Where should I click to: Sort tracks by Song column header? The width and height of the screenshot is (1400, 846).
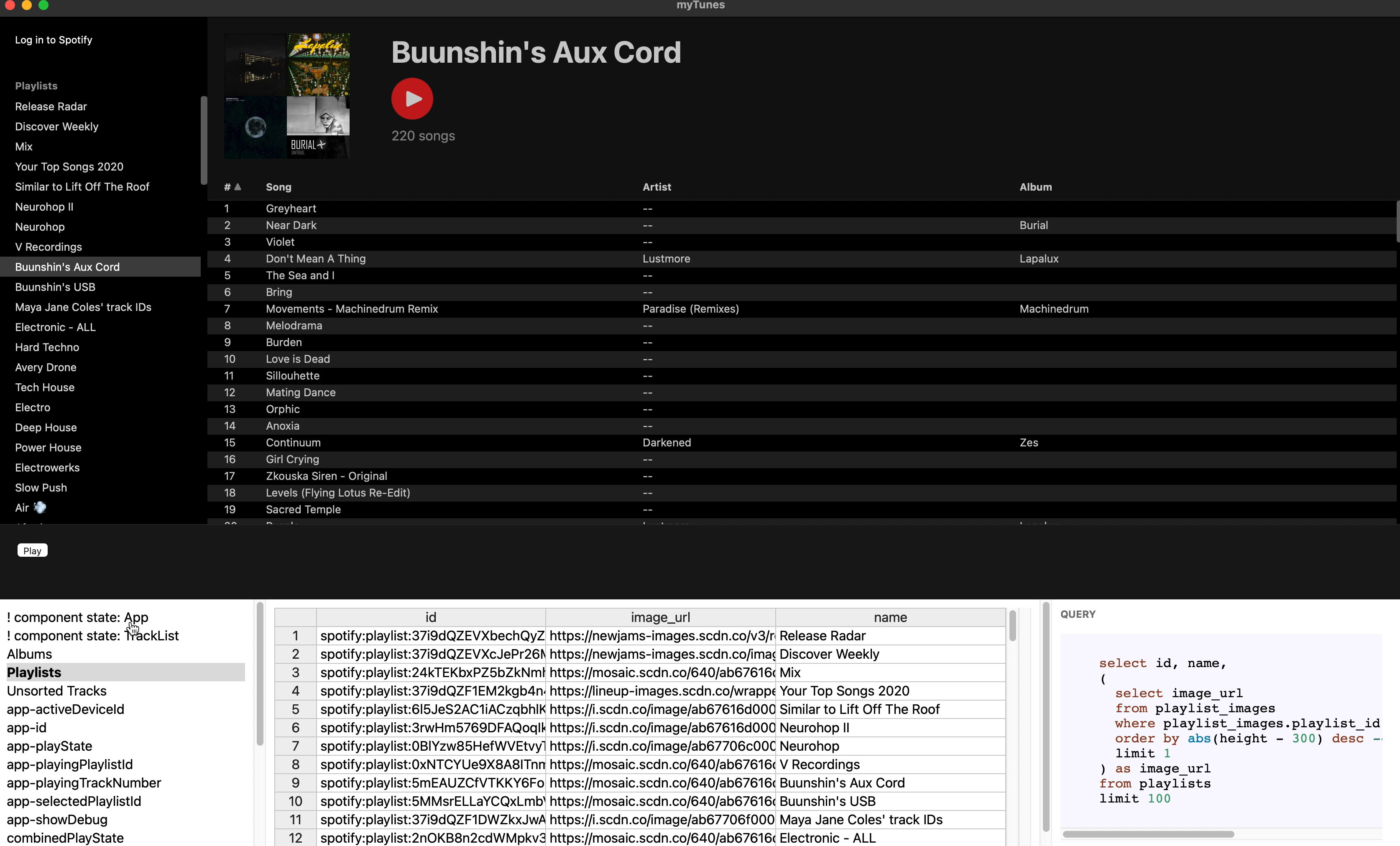click(278, 187)
